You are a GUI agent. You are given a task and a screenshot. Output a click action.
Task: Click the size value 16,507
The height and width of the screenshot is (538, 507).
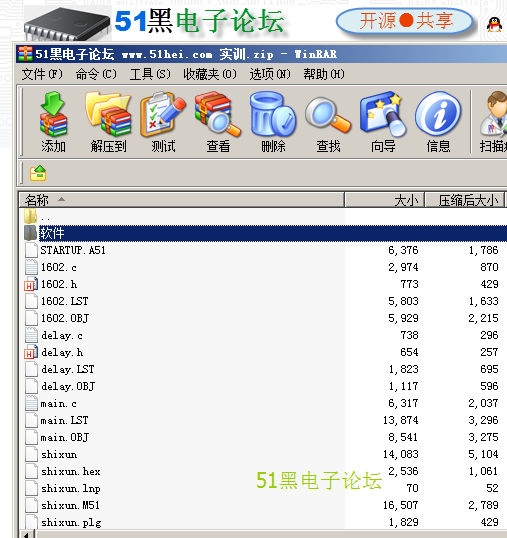[x=401, y=505]
